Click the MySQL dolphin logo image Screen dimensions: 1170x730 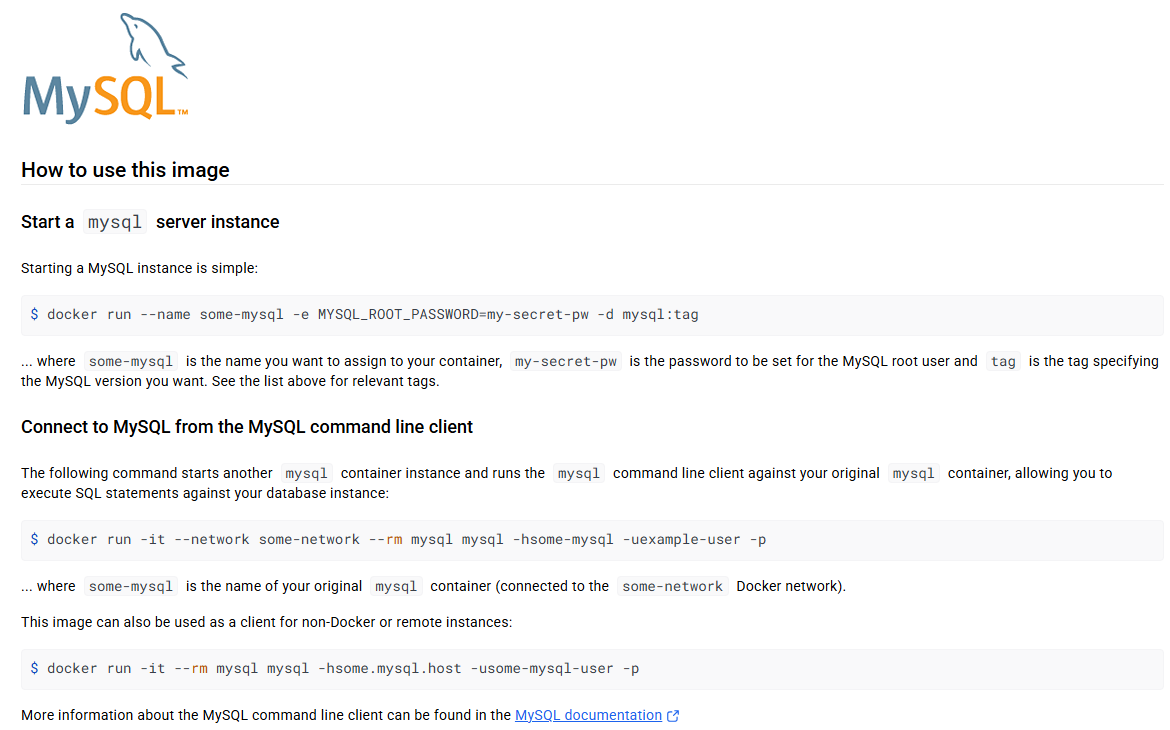click(x=105, y=68)
